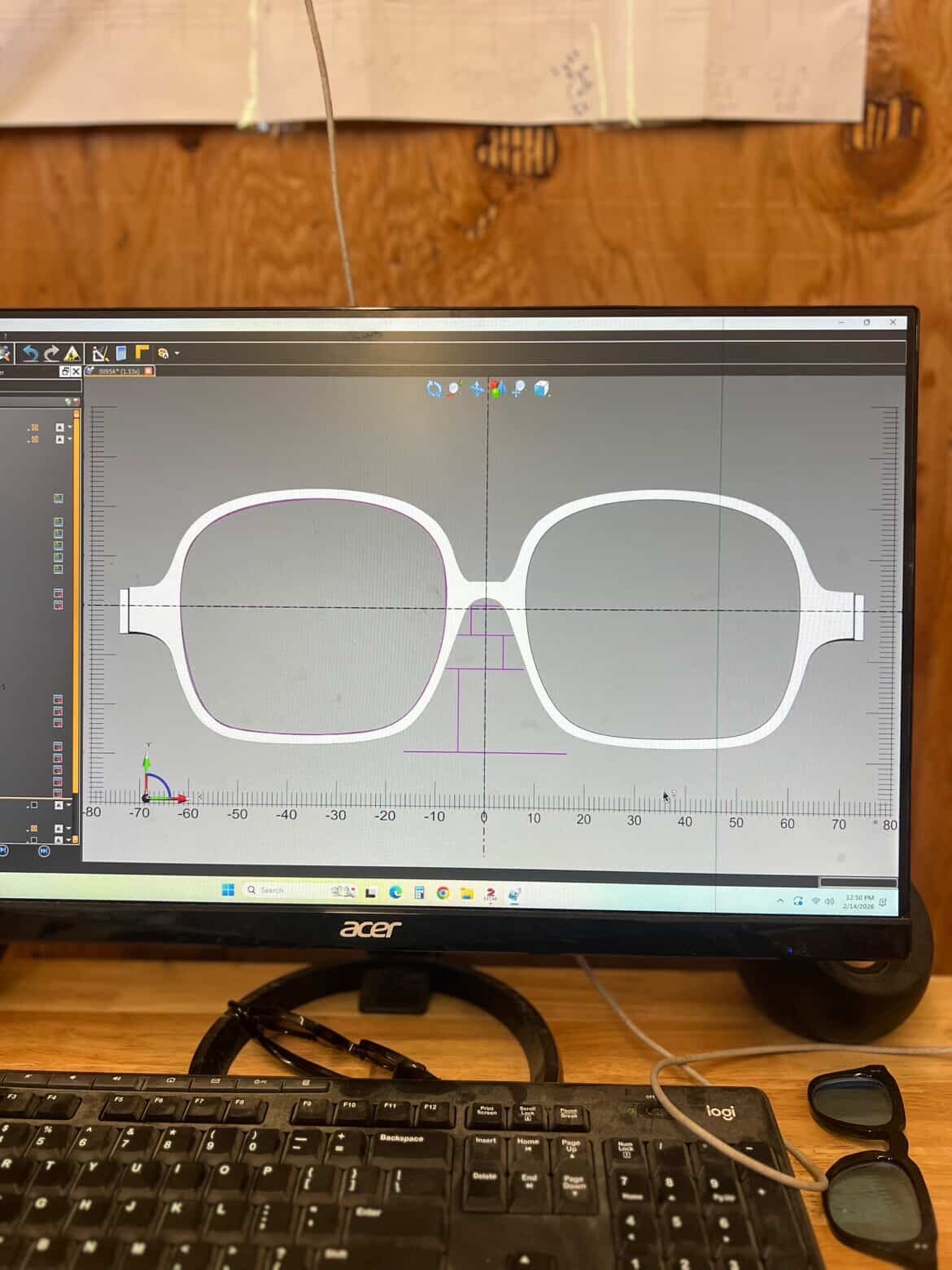This screenshot has height=1270, width=952.
Task: Select the RGB axis orientation icon
Action: (498, 388)
